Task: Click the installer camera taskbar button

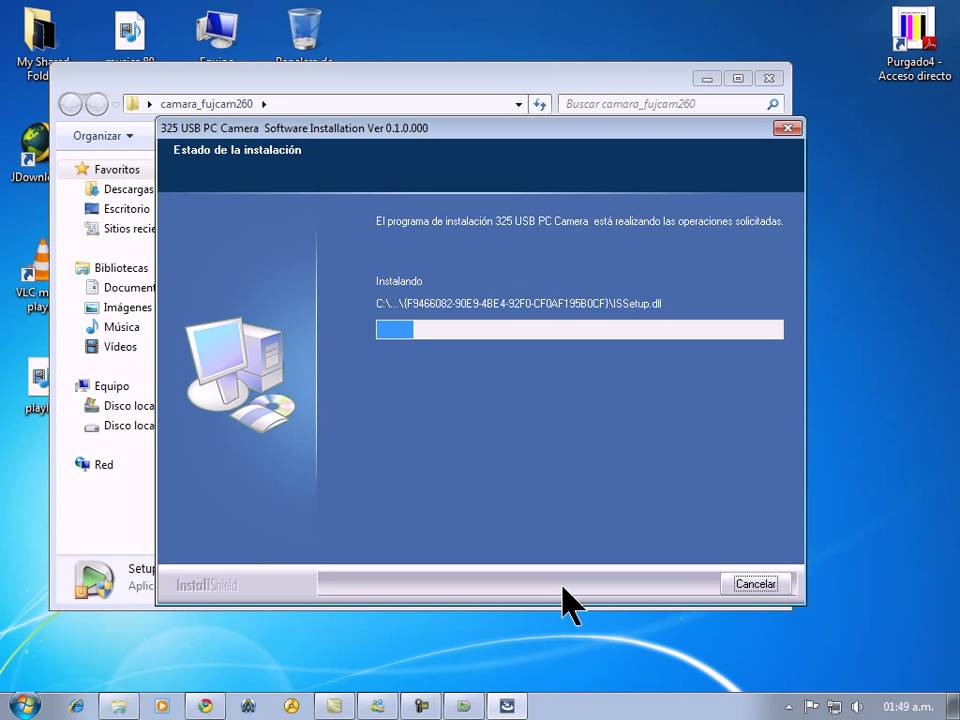Action: pyautogui.click(x=507, y=707)
